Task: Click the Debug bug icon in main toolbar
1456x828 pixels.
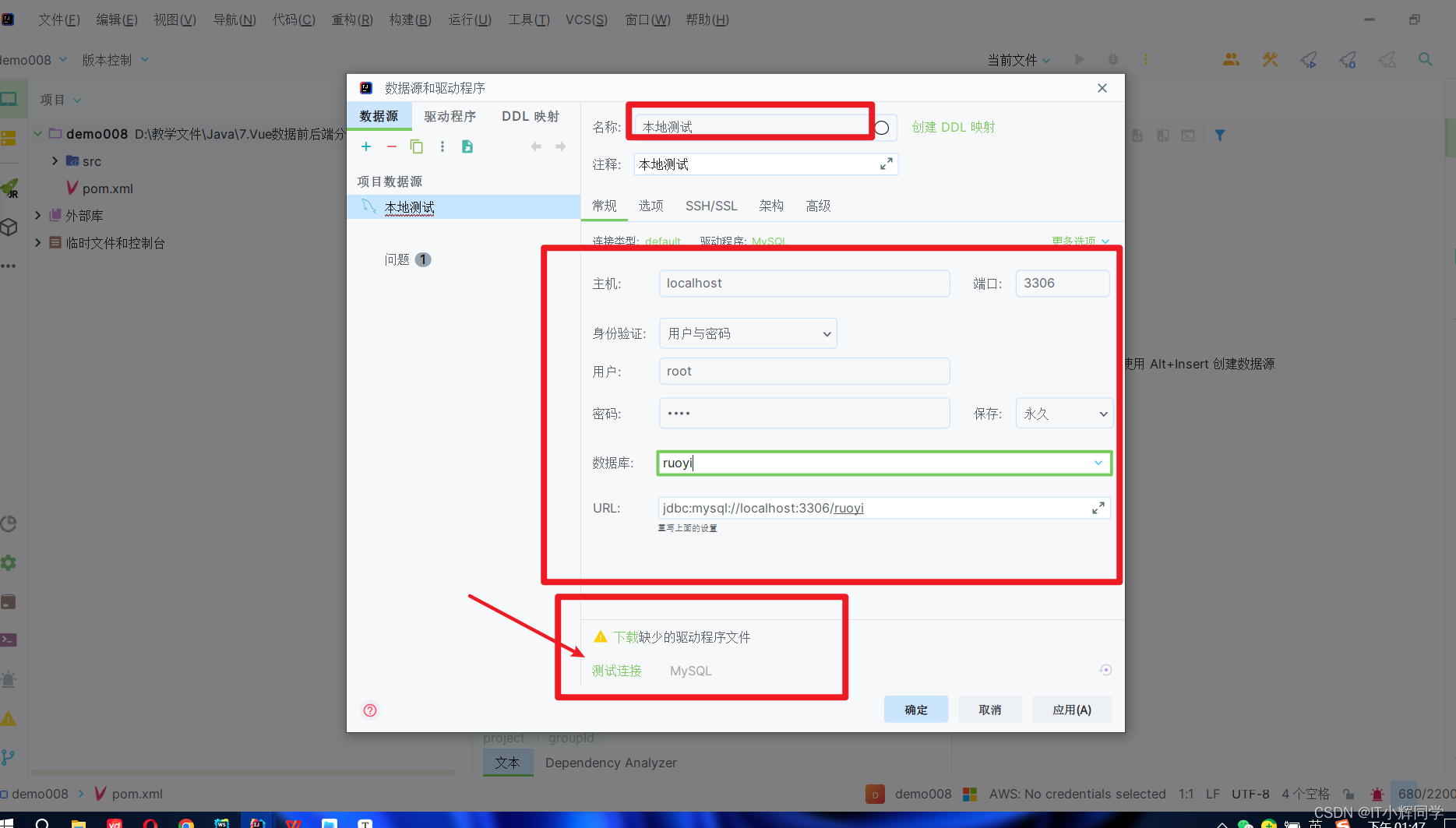Action: click(1113, 59)
